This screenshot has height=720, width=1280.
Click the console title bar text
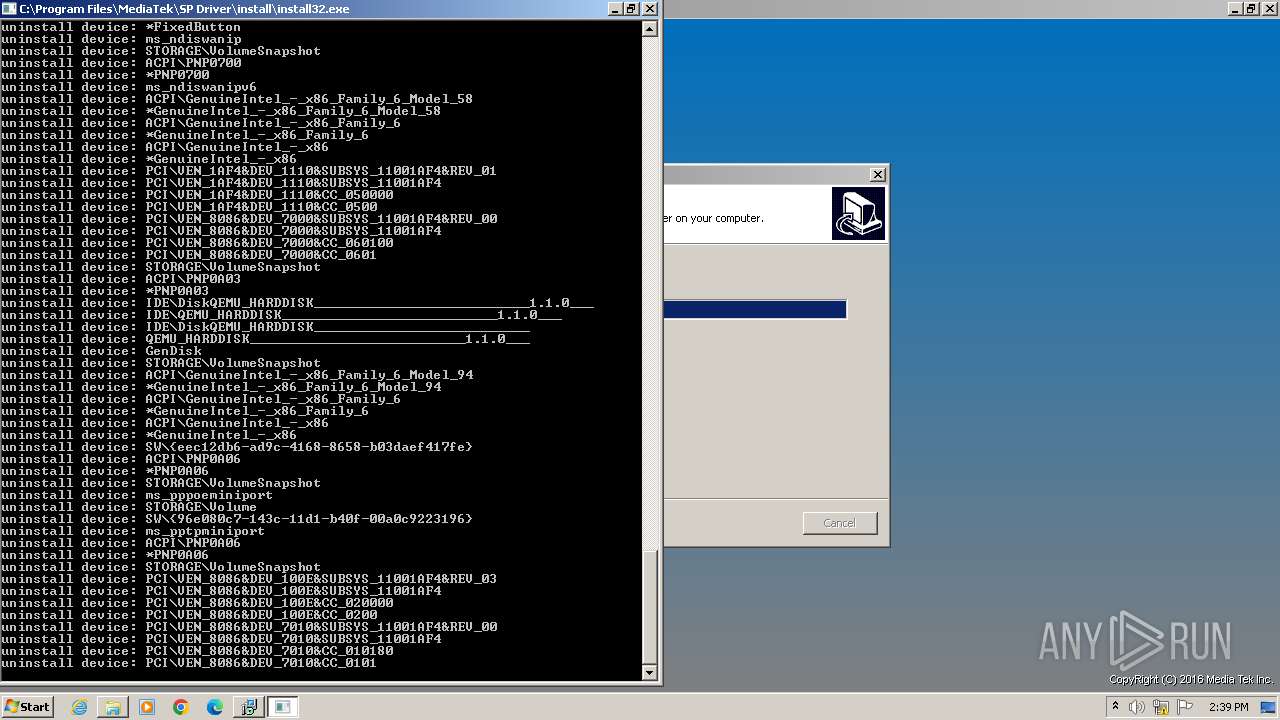tap(185, 8)
